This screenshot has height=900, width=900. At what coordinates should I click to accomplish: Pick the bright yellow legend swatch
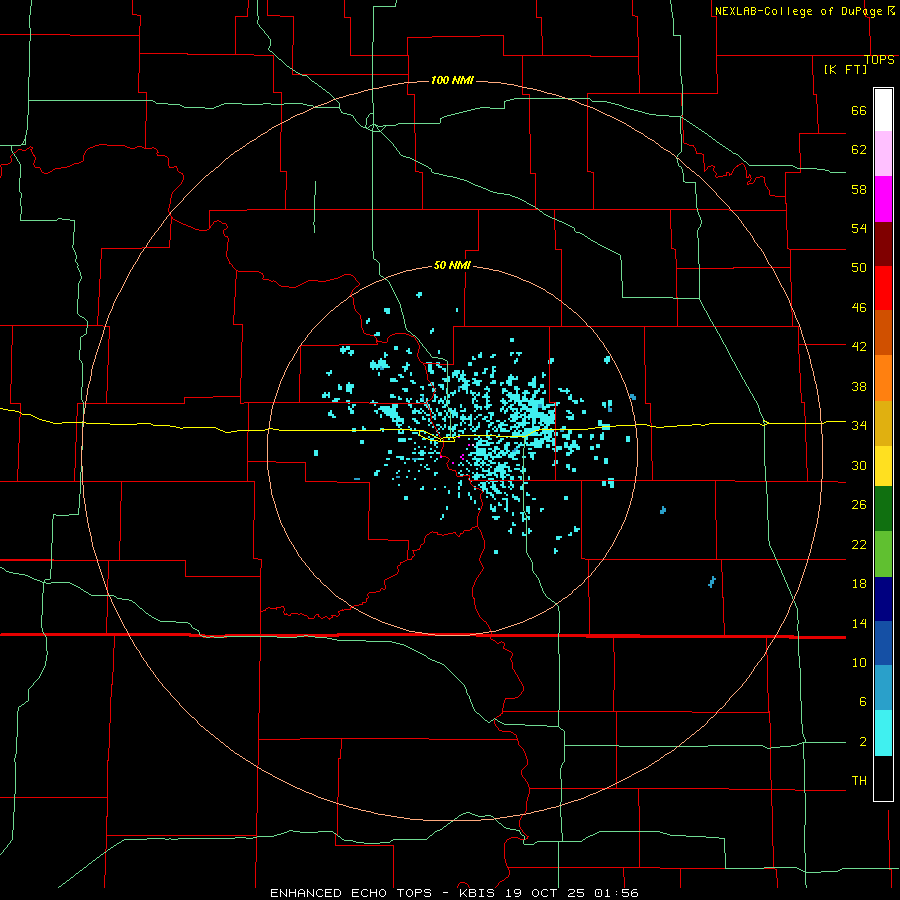883,466
